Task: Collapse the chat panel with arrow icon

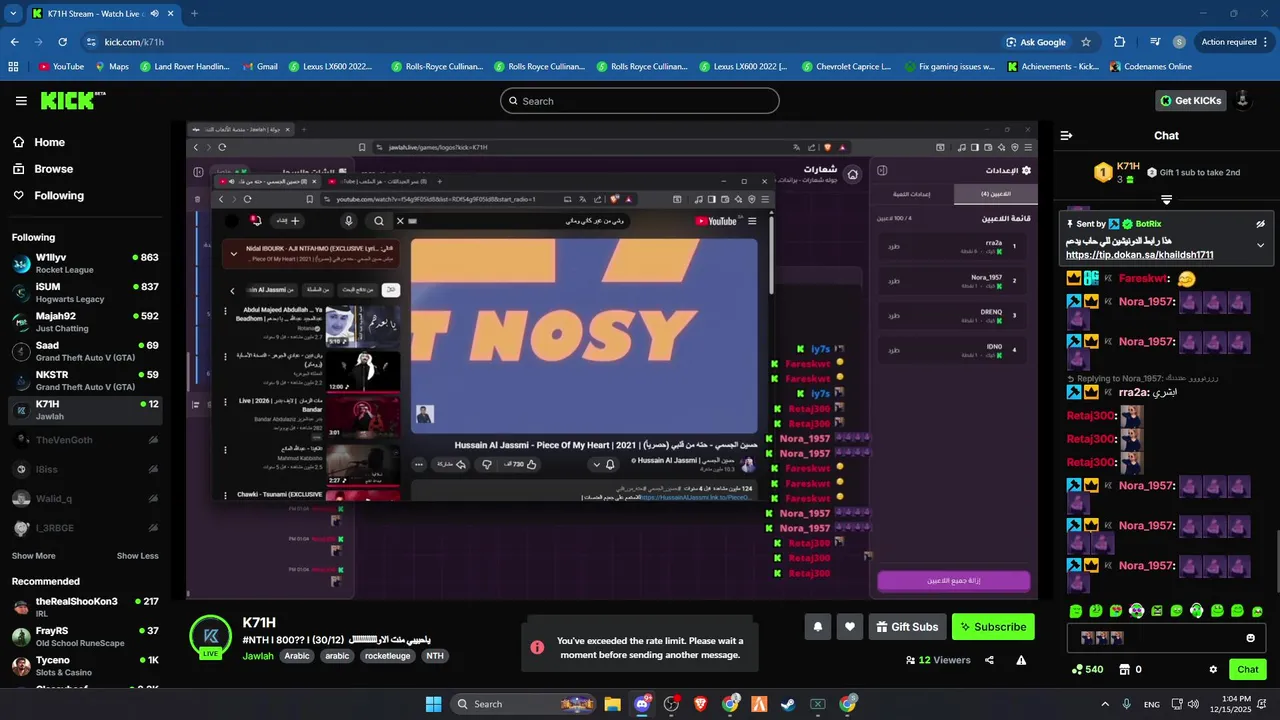Action: (x=1066, y=136)
